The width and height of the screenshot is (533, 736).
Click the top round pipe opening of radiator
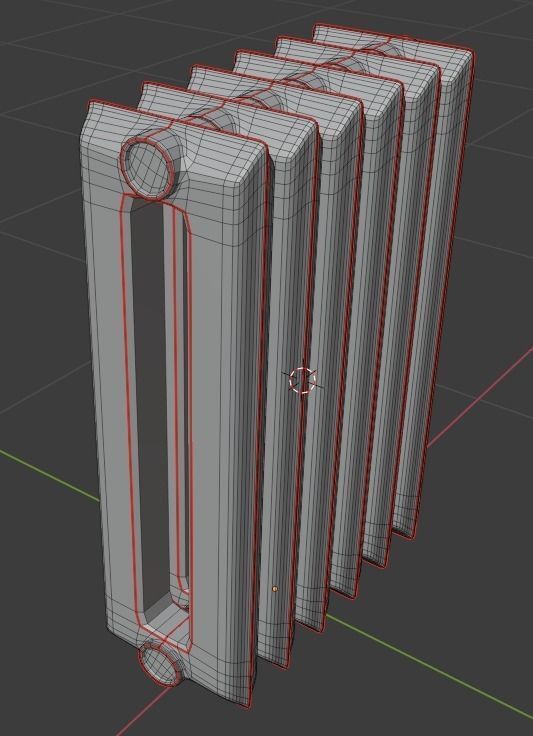[x=148, y=167]
